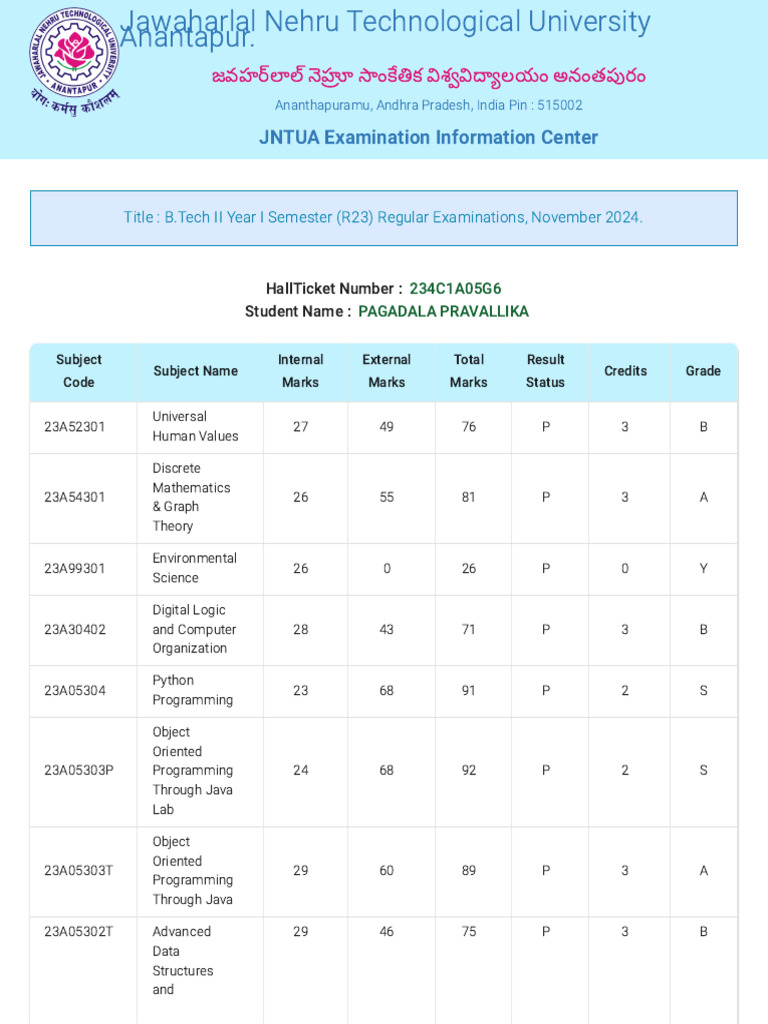Image resolution: width=768 pixels, height=1024 pixels.
Task: Click the exam title B.Tech II Year I Semester
Action: point(383,217)
